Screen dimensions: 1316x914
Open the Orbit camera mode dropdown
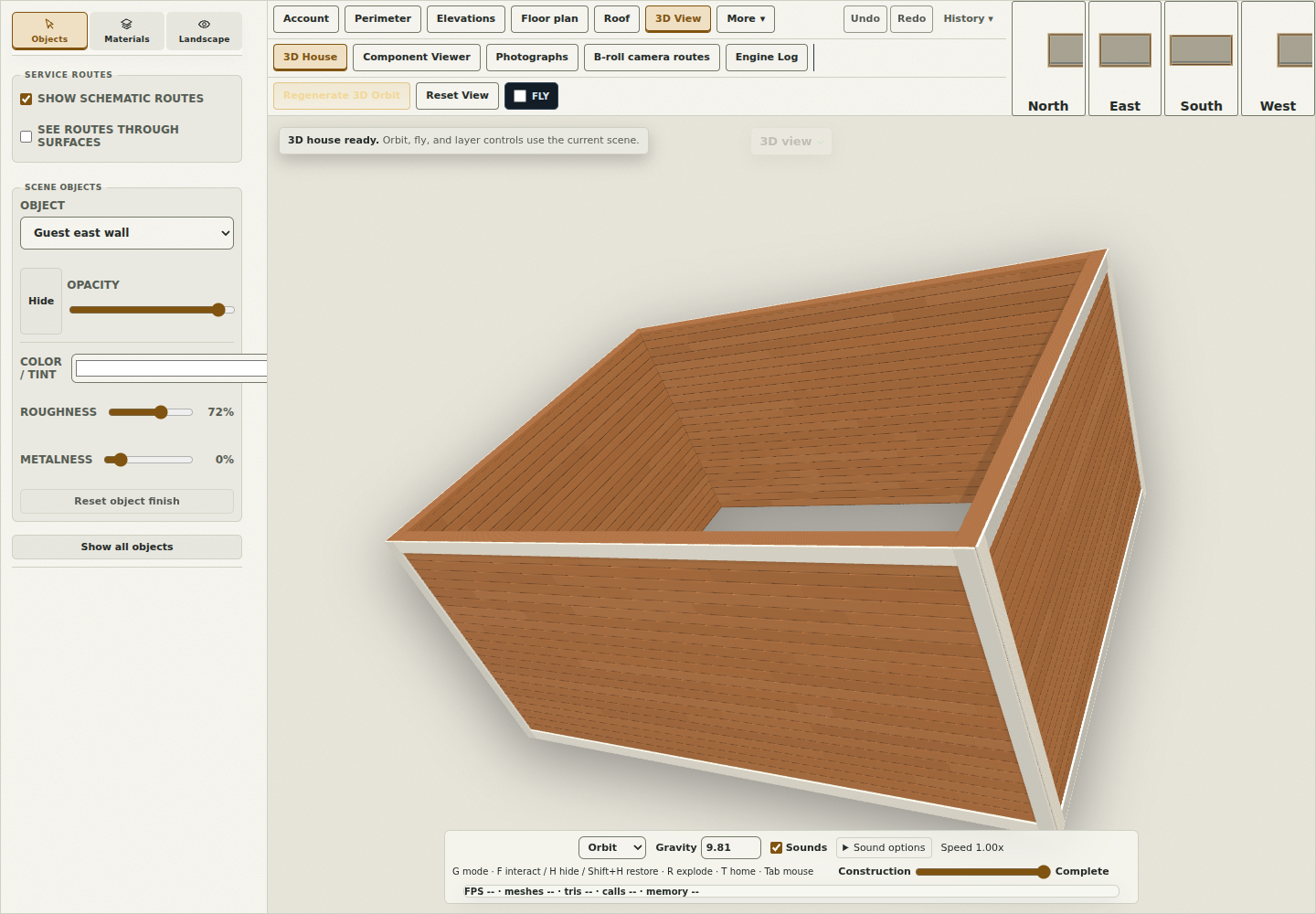click(x=612, y=848)
